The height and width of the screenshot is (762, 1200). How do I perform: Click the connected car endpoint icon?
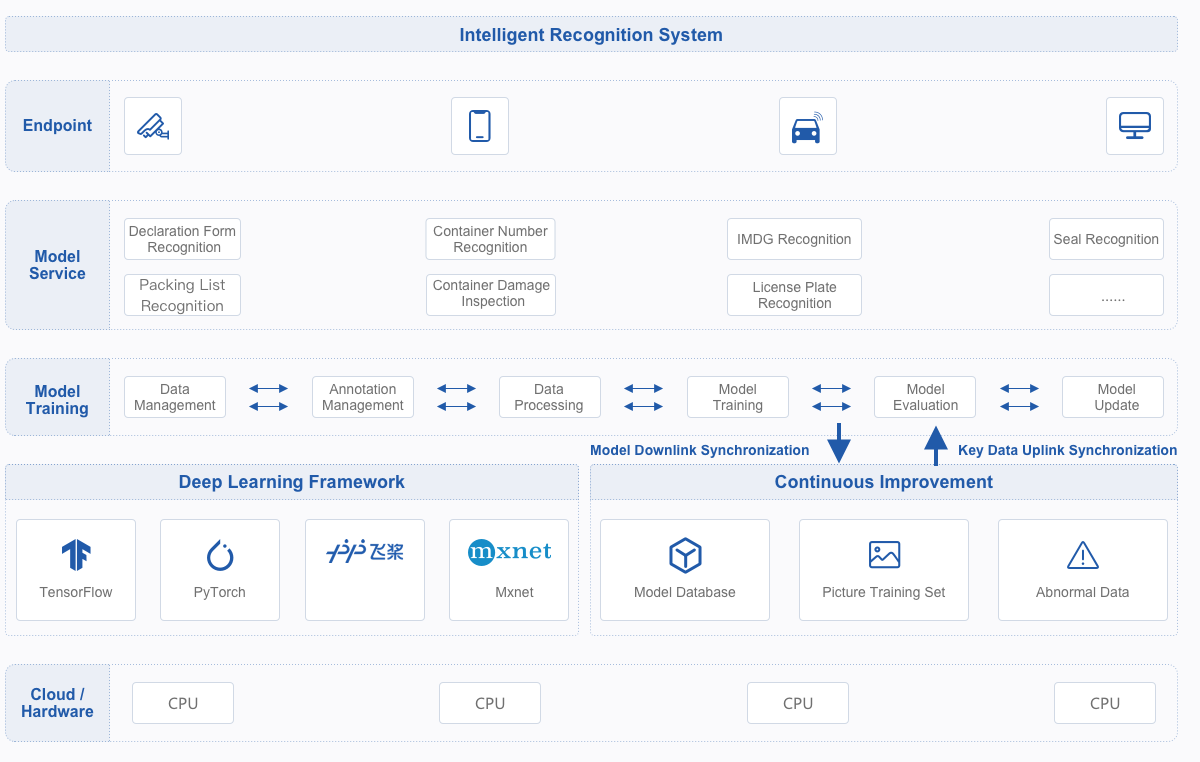807,126
